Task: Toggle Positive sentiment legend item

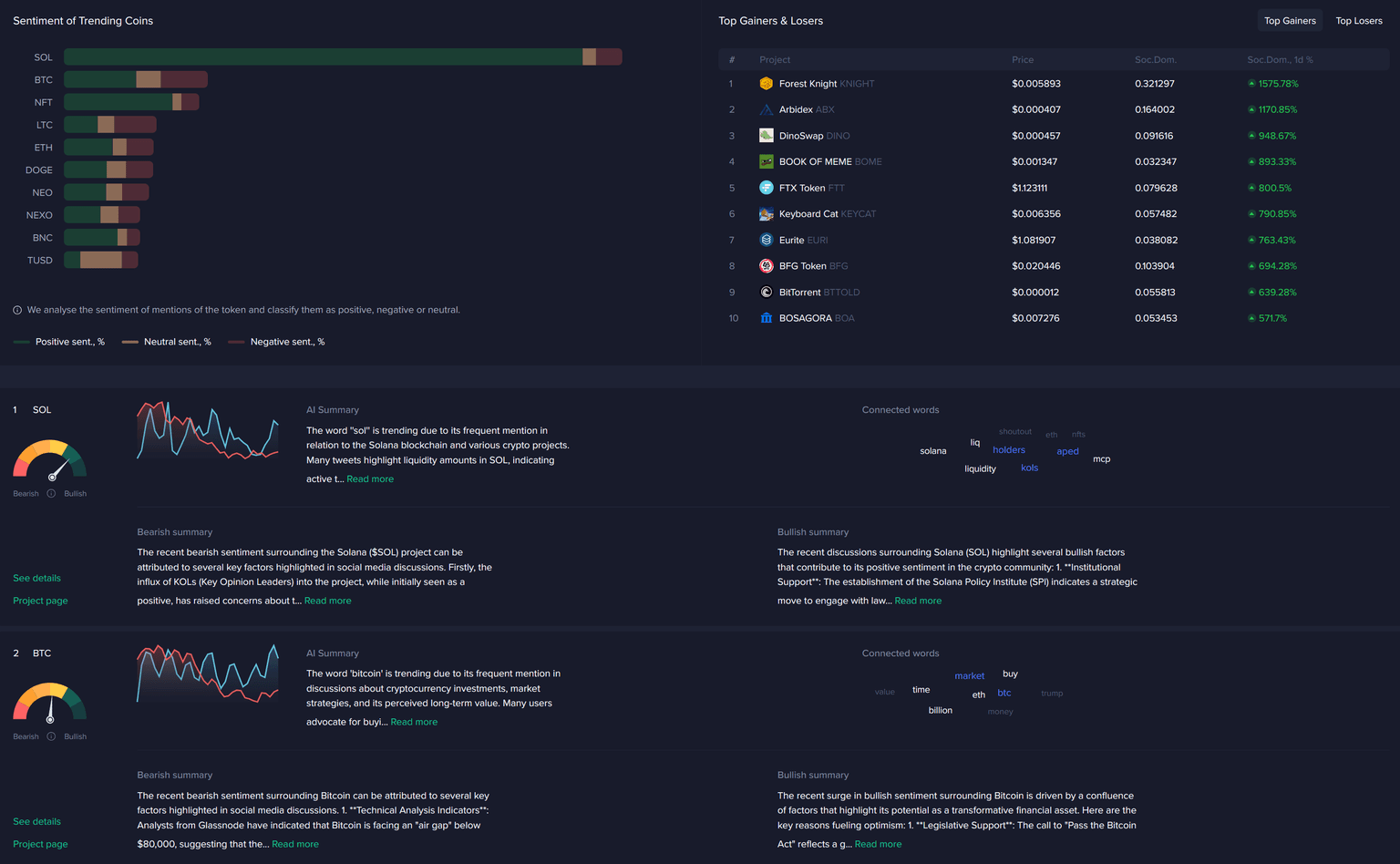Action: 59,342
